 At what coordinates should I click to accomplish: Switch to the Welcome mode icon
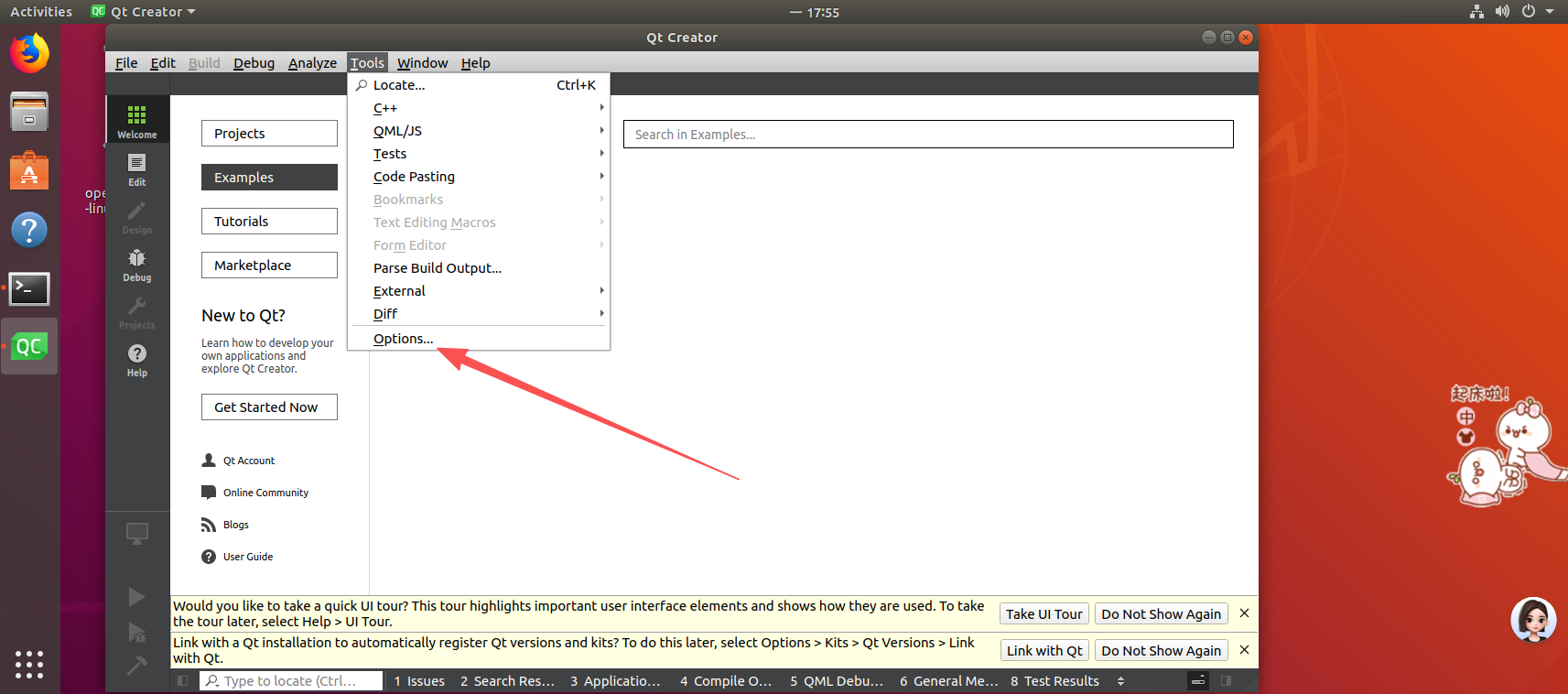(x=136, y=120)
